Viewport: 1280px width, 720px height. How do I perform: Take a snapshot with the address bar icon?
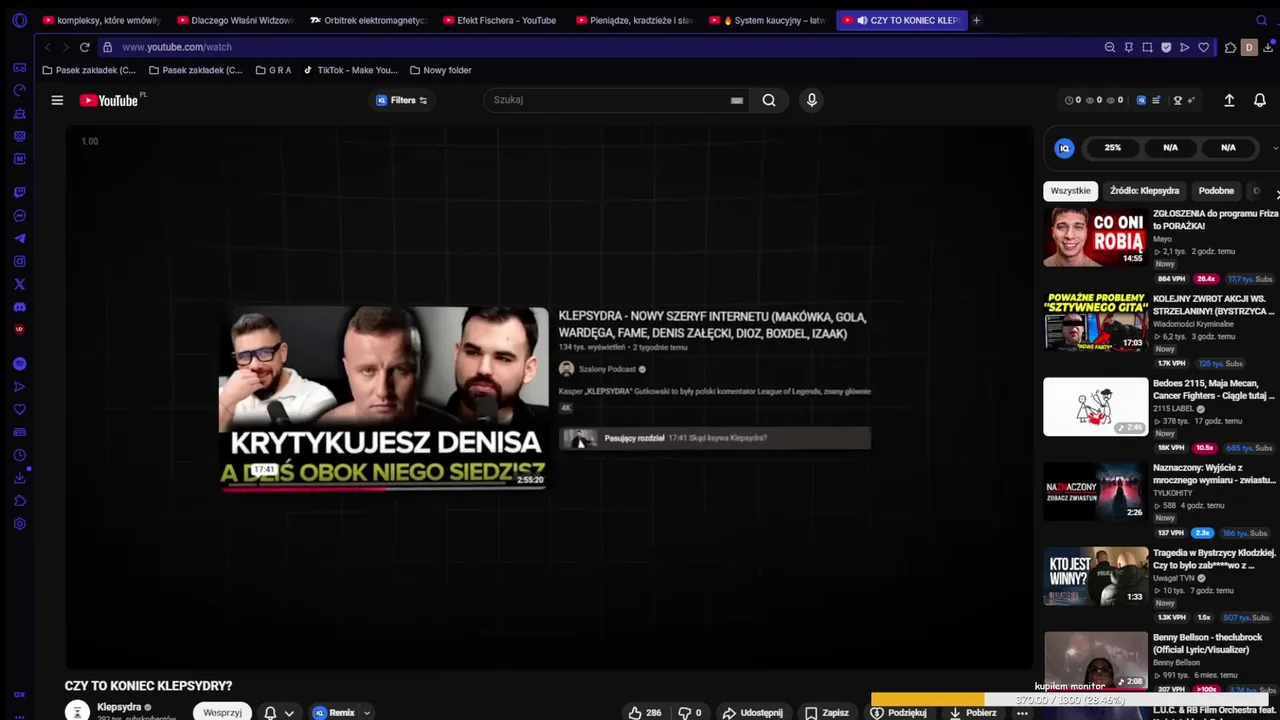coord(1148,47)
